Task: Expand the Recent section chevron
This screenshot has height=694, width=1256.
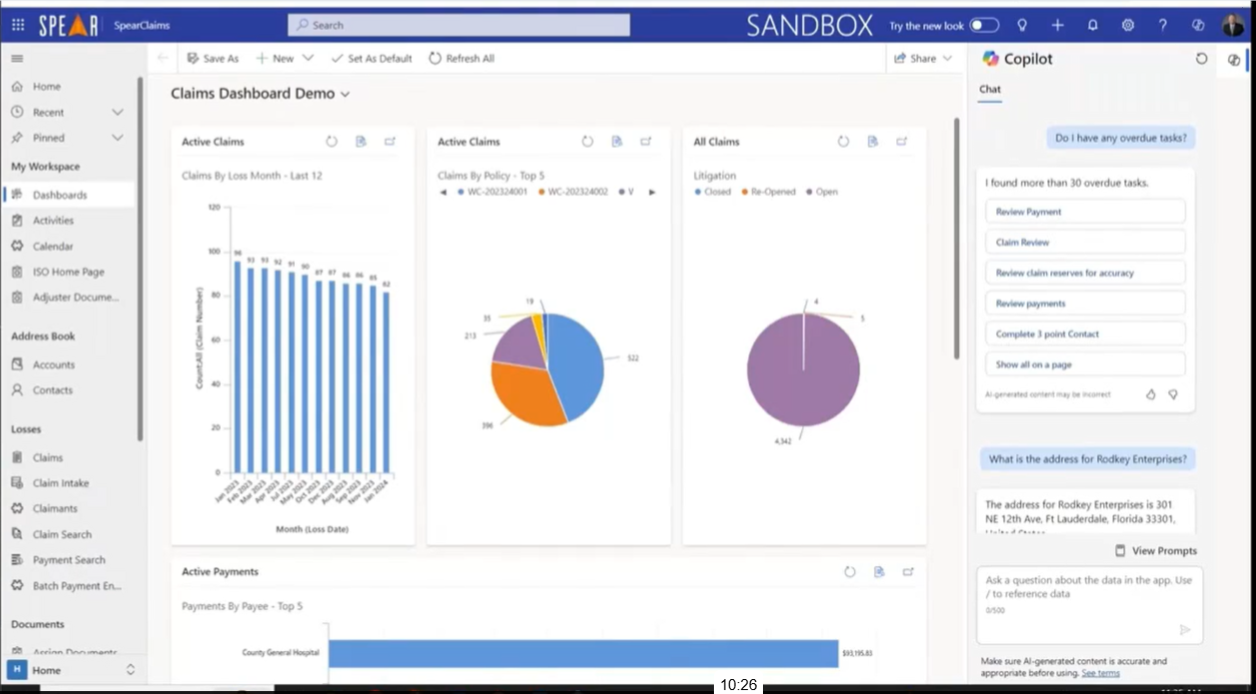Action: [x=117, y=112]
